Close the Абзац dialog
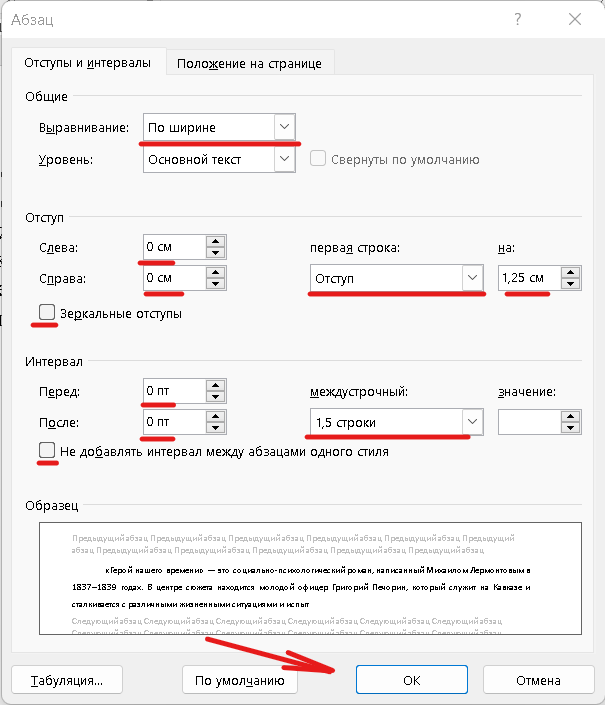Screen dimensions: 605x705 (x=575, y=19)
